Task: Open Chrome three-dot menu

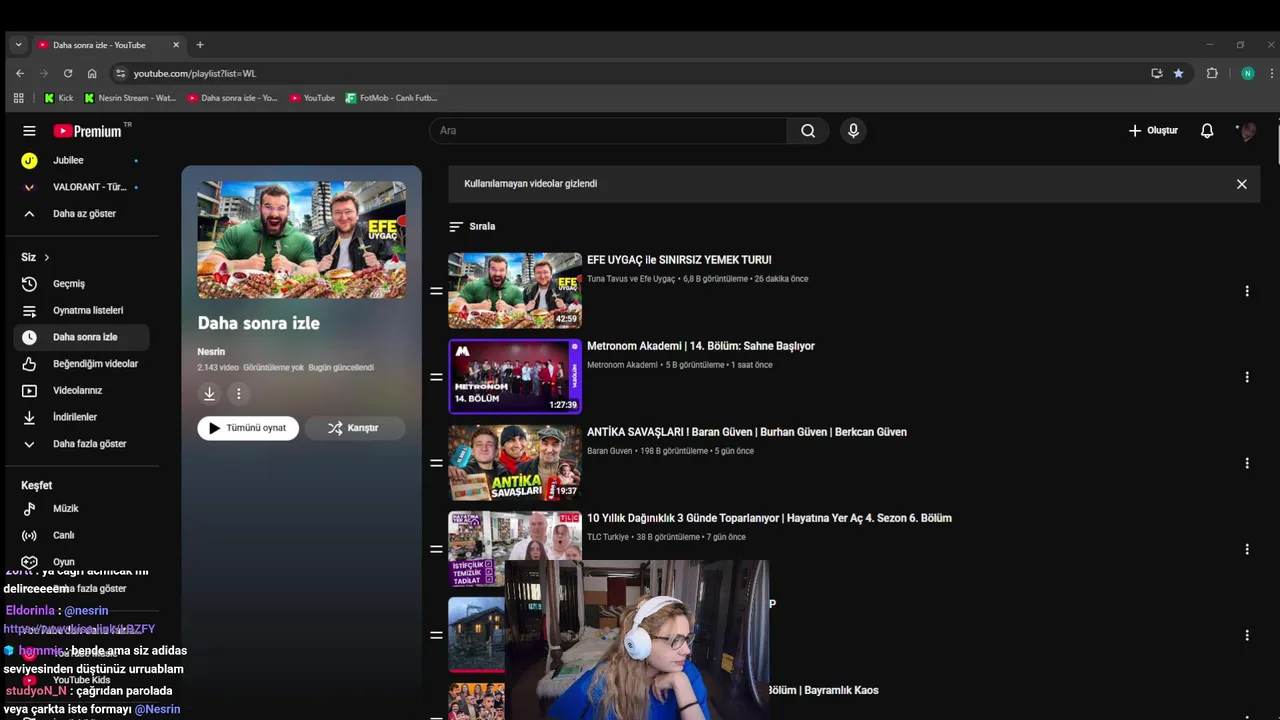Action: point(1272,73)
